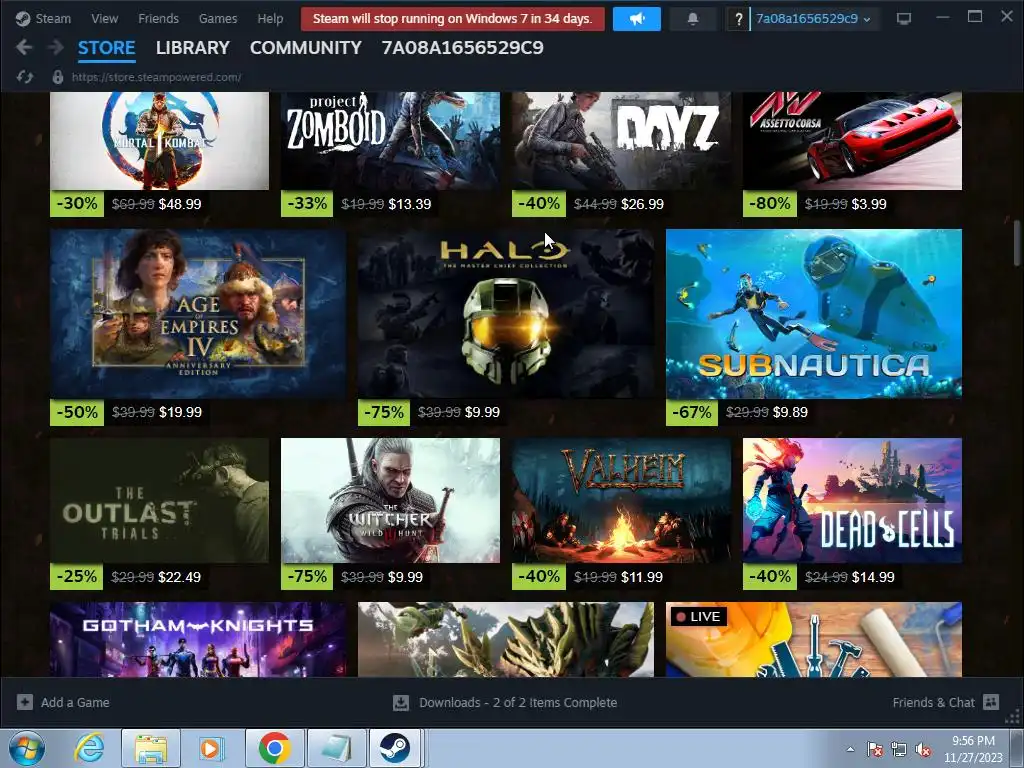Click the $22.49 Outlast Trials price
Image resolution: width=1024 pixels, height=768 pixels.
[179, 577]
